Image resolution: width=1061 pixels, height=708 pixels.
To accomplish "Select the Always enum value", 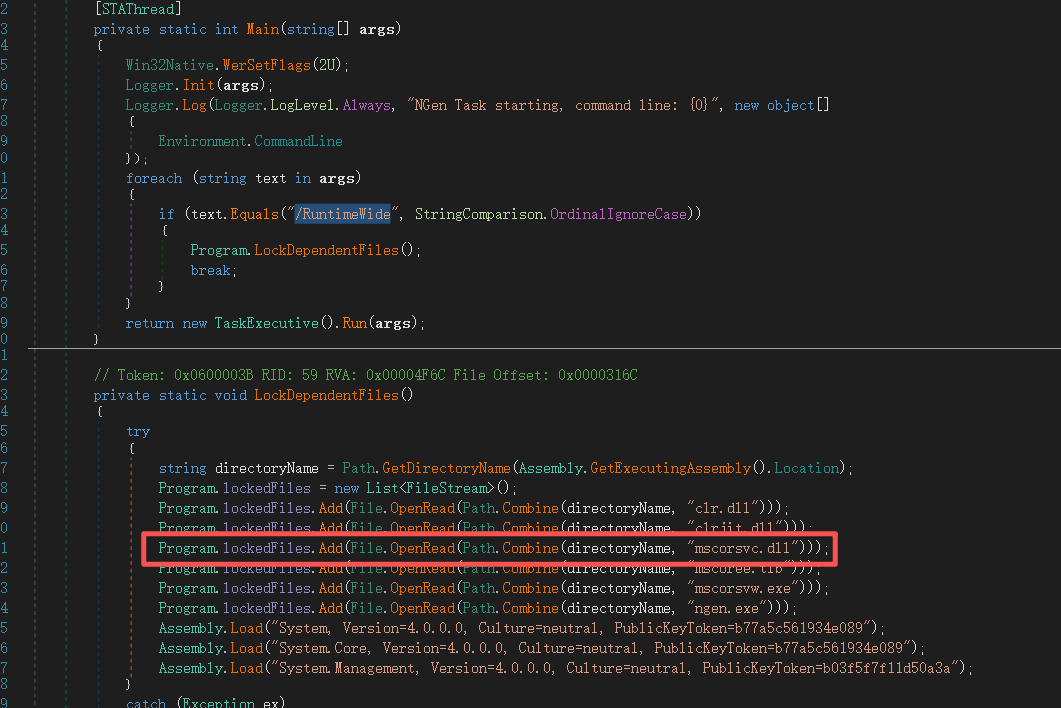I will (x=367, y=106).
